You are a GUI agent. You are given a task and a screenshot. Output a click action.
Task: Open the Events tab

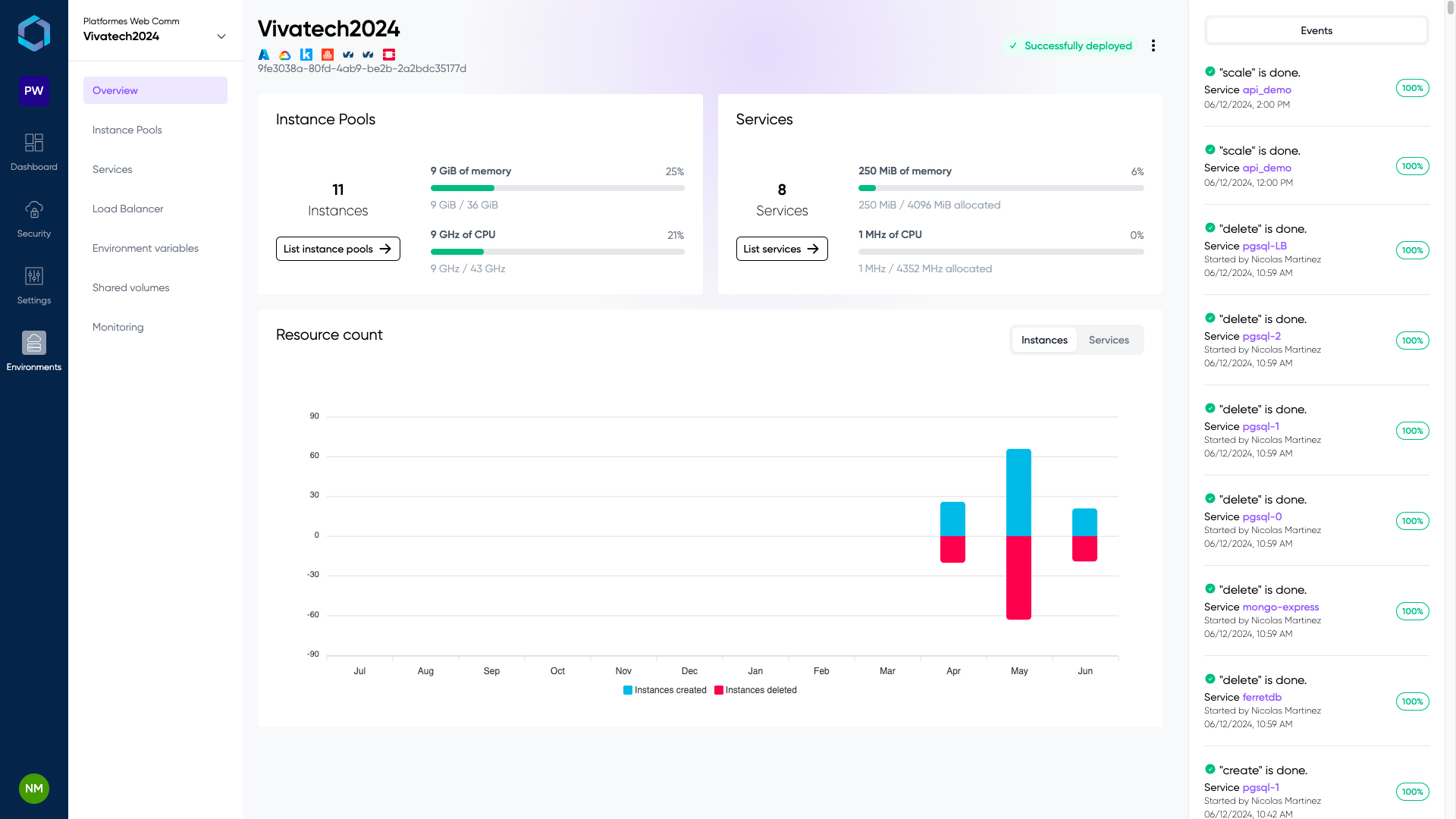(x=1316, y=31)
